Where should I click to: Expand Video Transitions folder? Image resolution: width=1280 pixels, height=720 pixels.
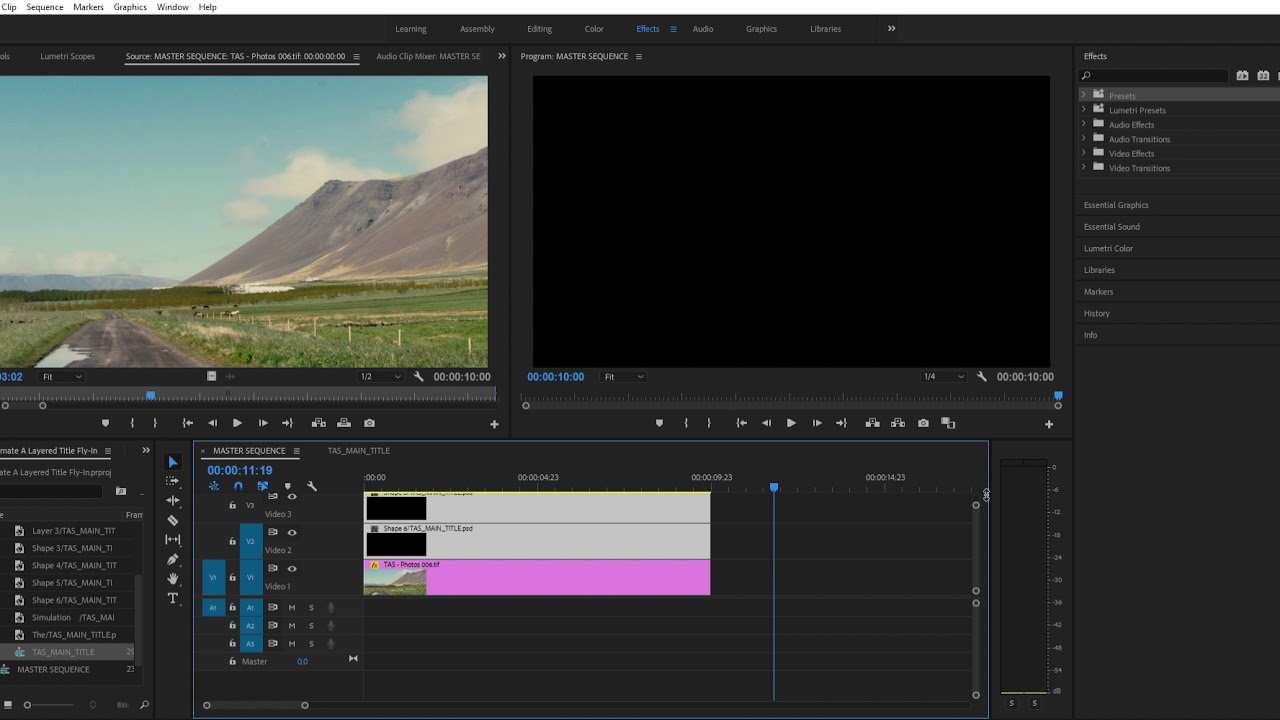pos(1083,167)
